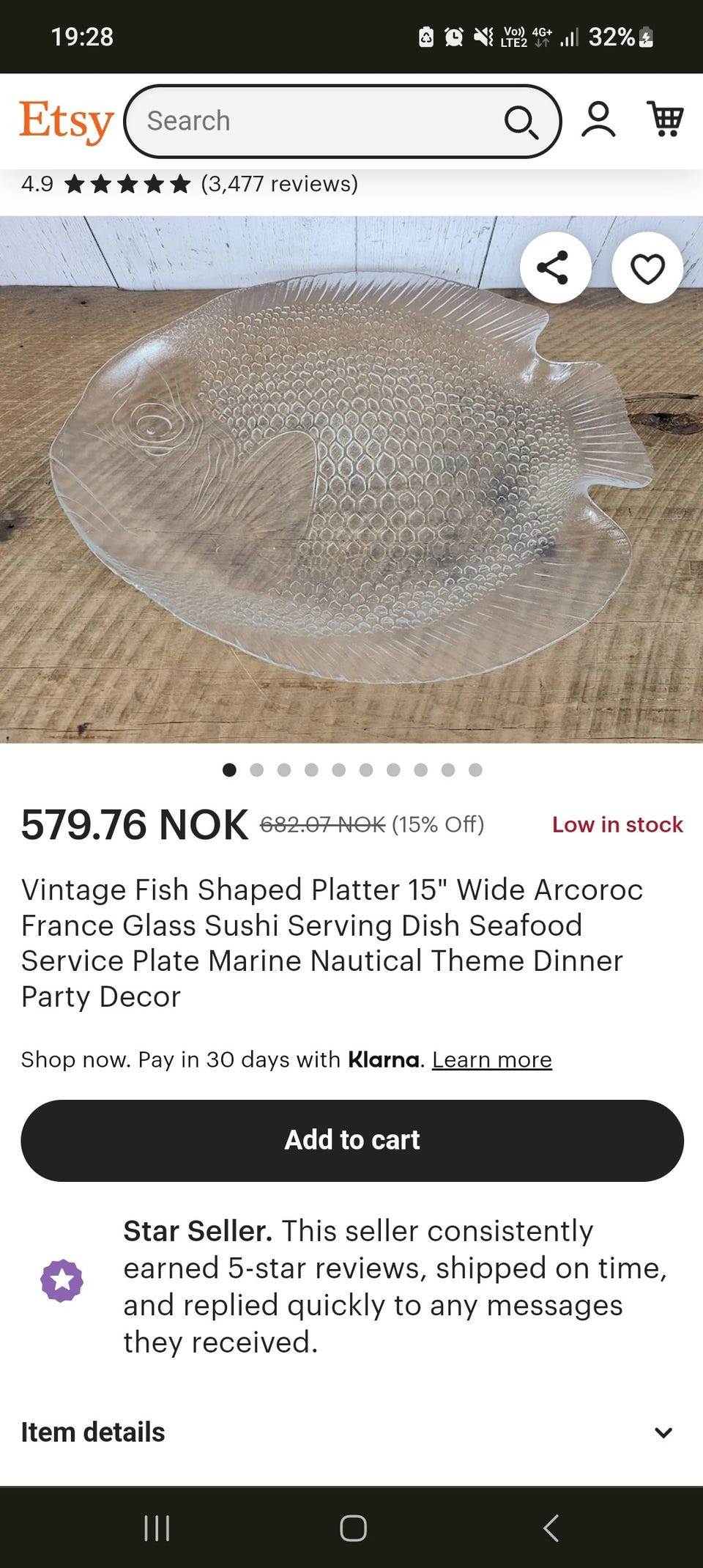Open the purple Star Seller badge
The width and height of the screenshot is (703, 1568).
coord(62,1281)
